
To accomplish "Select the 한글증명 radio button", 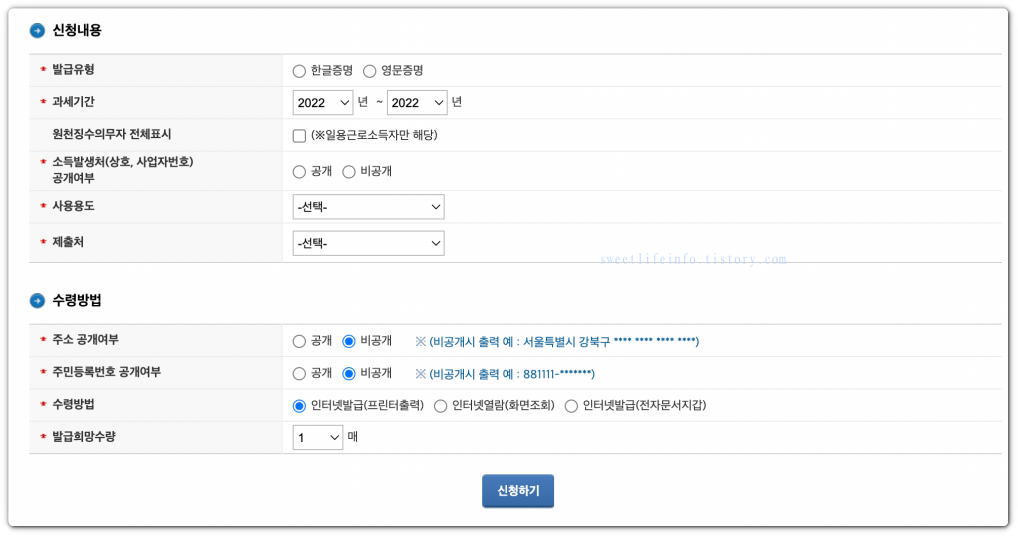I will 299,71.
